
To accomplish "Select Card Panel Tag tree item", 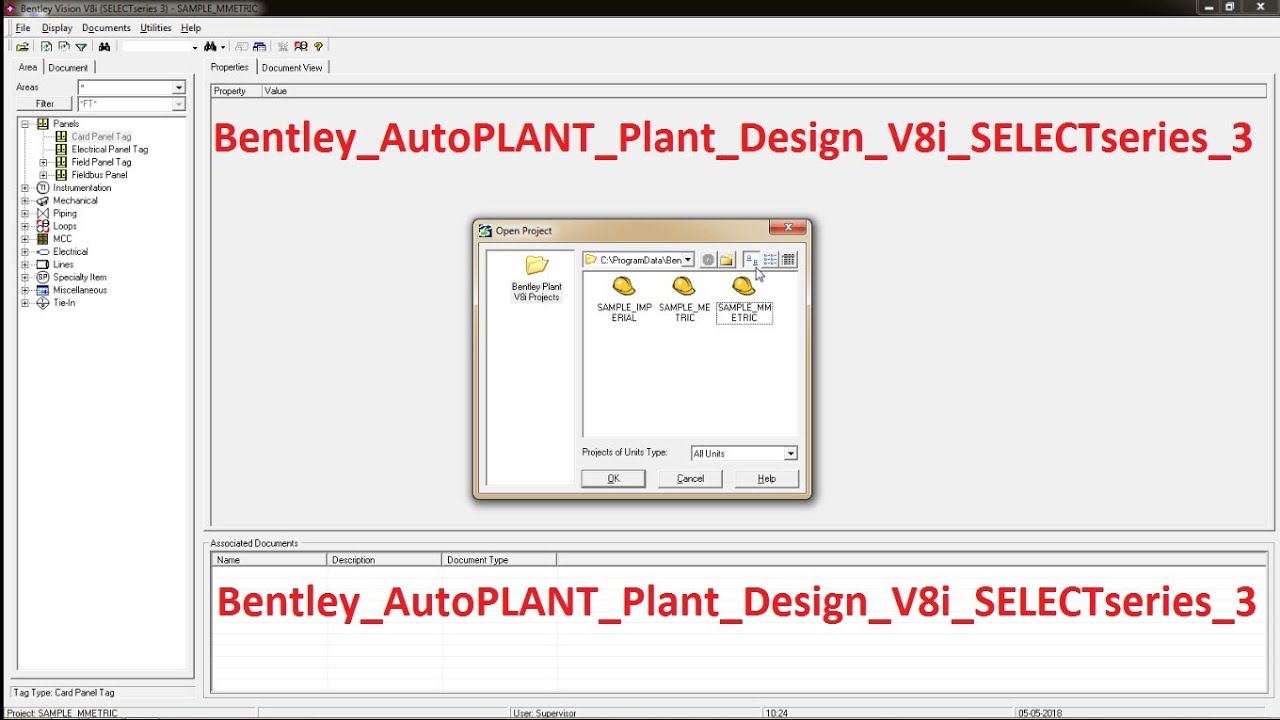I will [x=101, y=137].
